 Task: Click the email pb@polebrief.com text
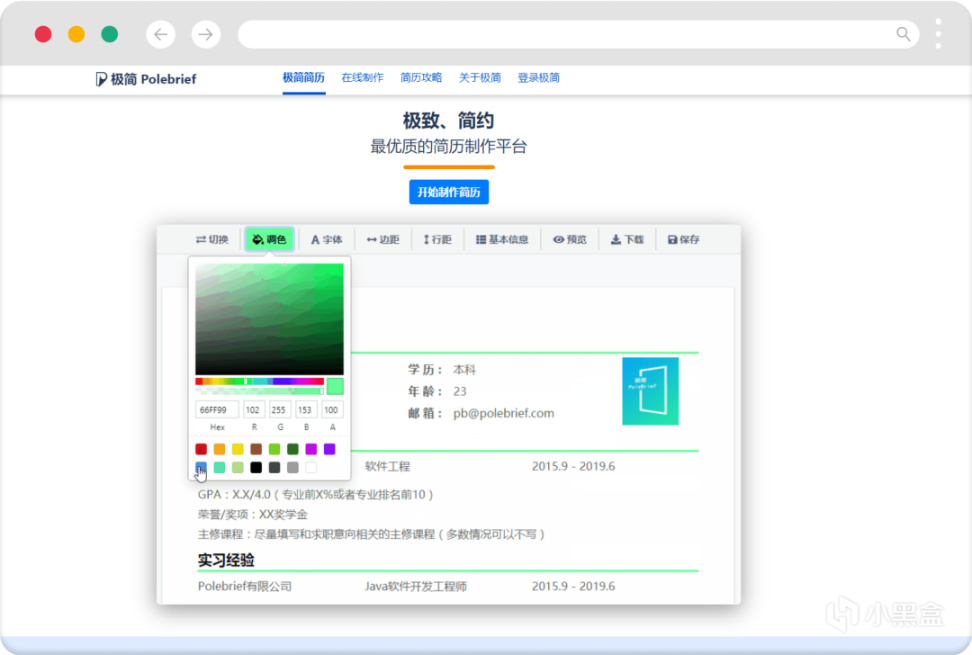coord(503,413)
